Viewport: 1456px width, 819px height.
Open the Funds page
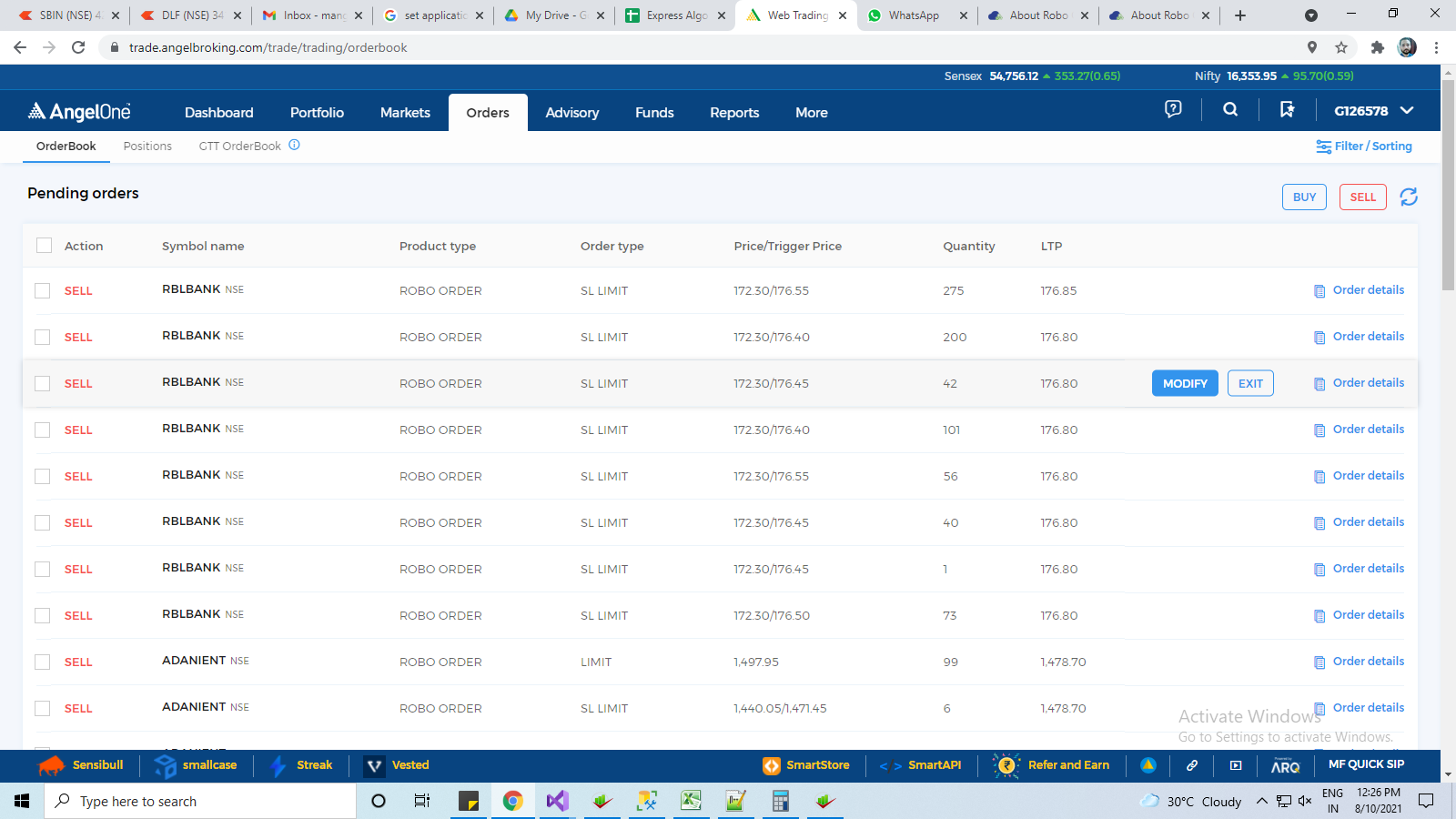654,113
